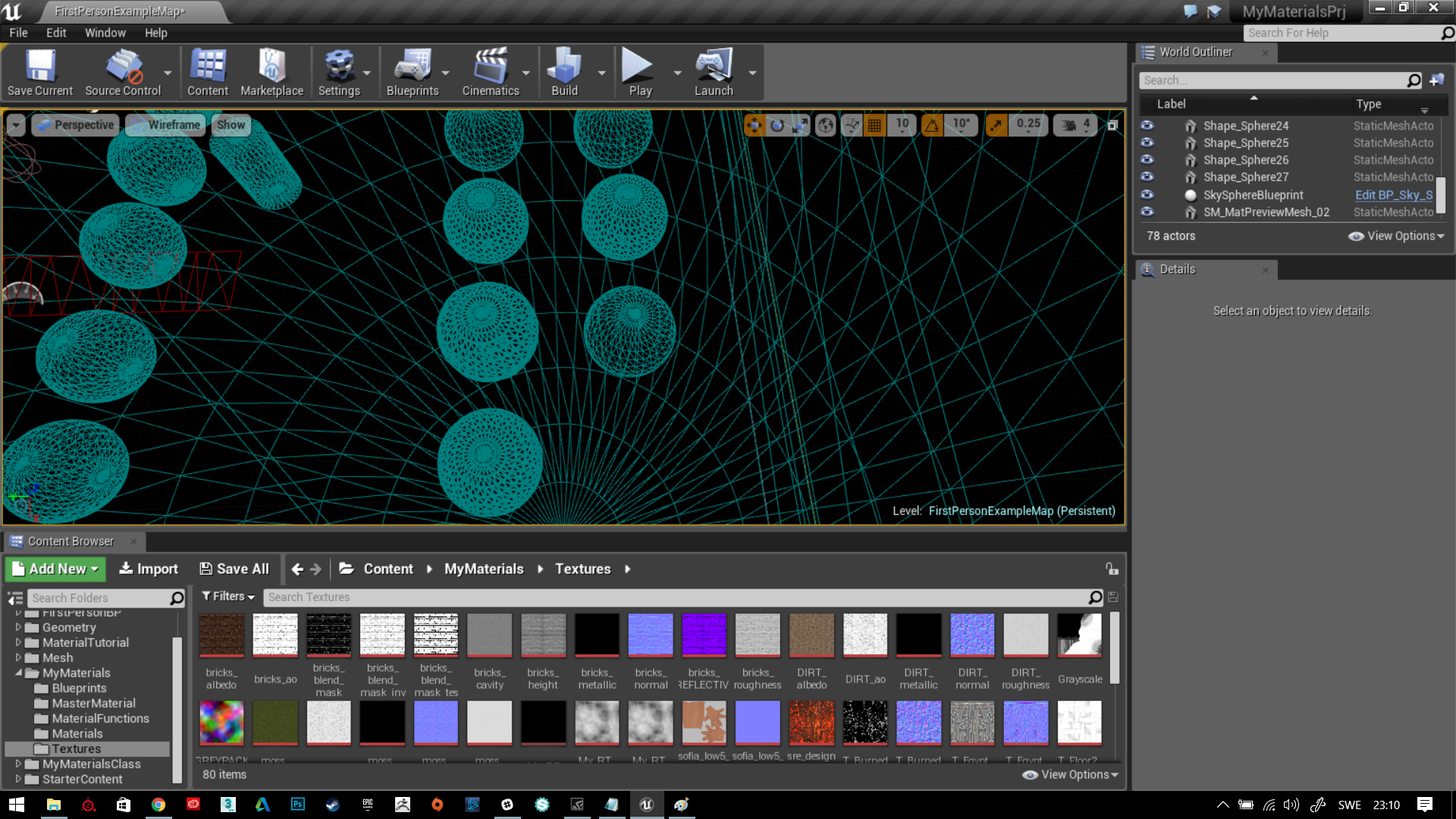Viewport: 1456px width, 819px height.
Task: Open the viewport options dropdown arrow
Action: (16, 125)
